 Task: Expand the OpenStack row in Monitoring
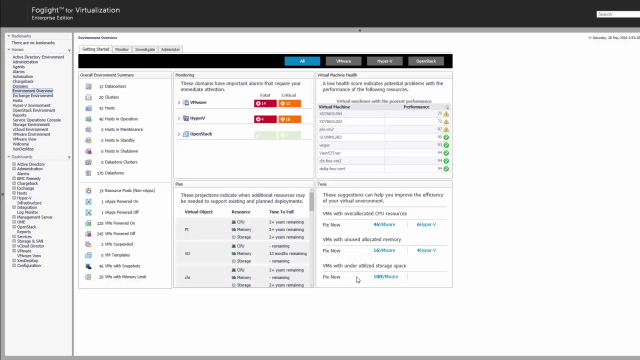pyautogui.click(x=179, y=134)
